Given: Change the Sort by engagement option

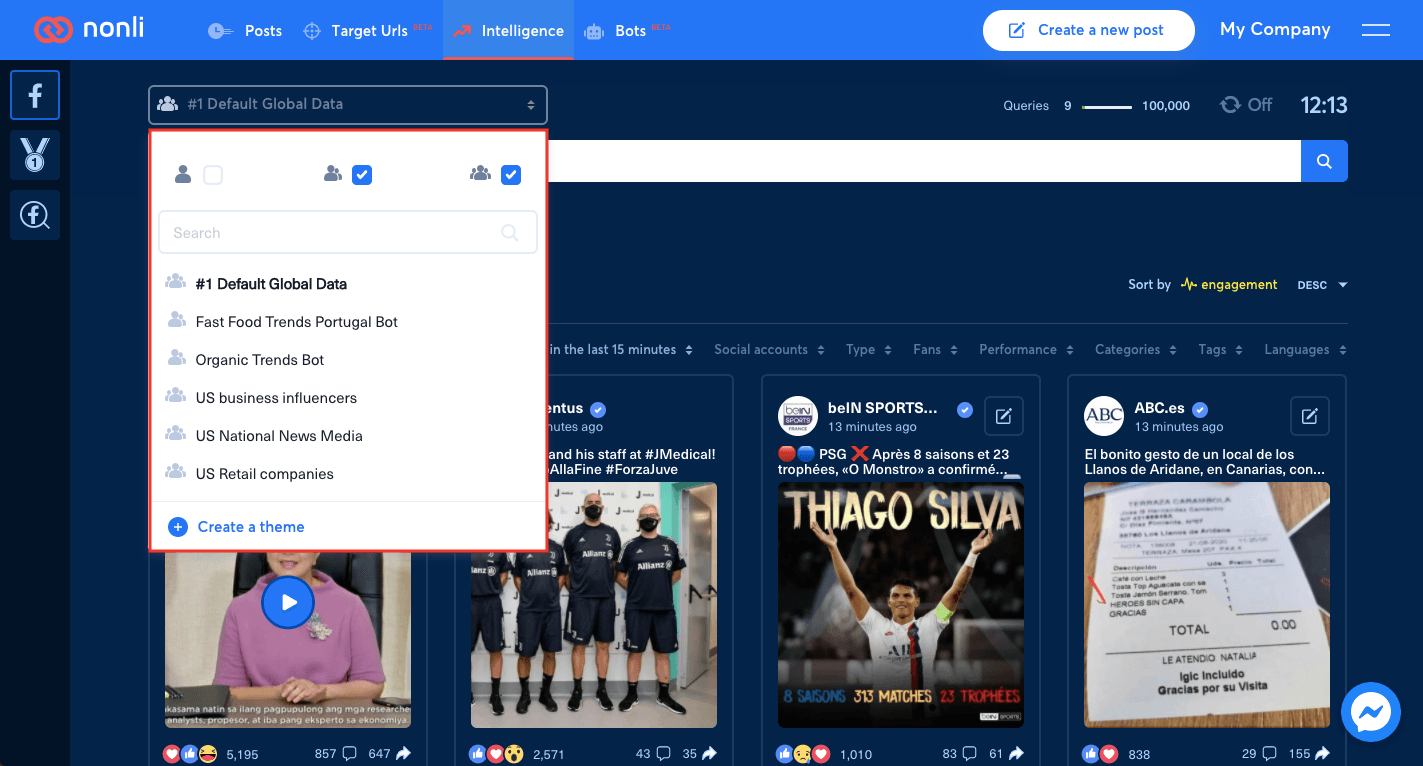Looking at the screenshot, I should pos(1229,285).
